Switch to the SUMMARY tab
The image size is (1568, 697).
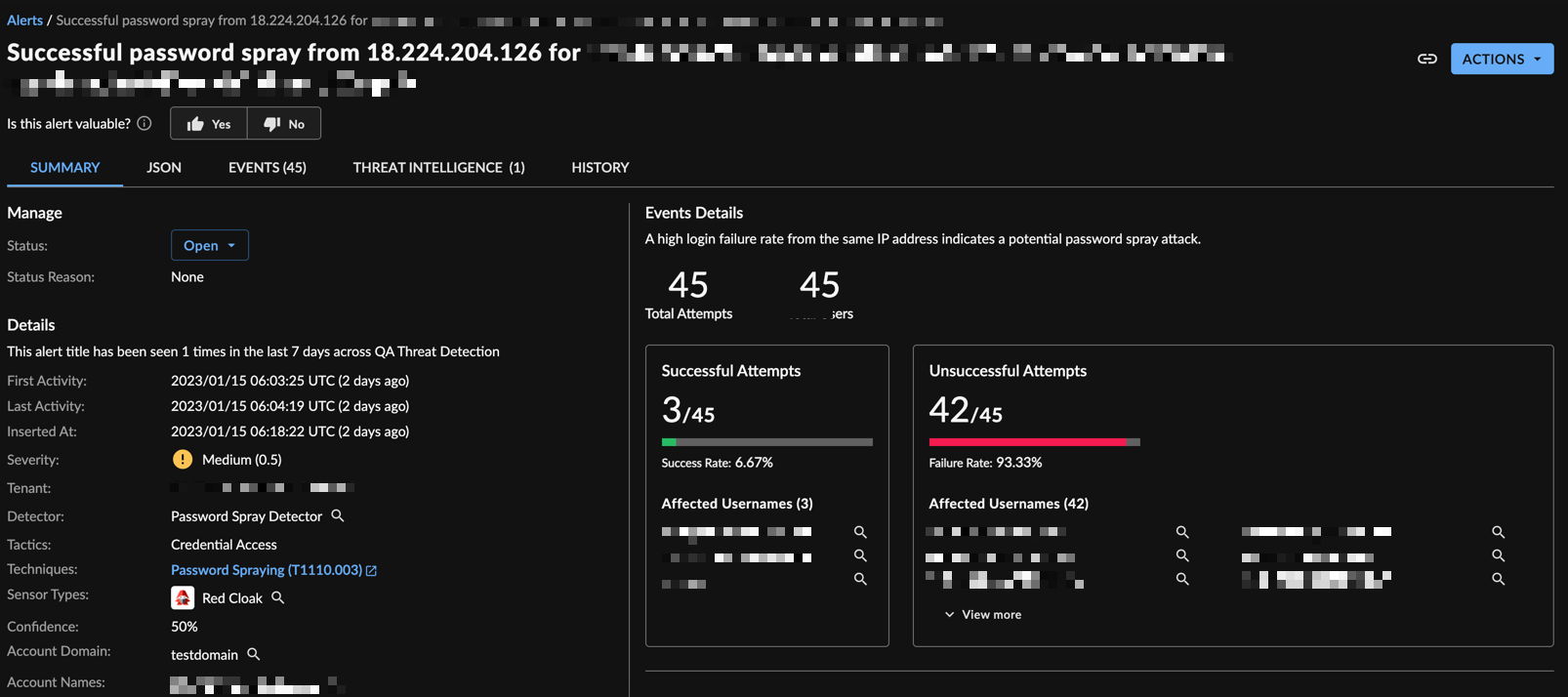point(64,168)
